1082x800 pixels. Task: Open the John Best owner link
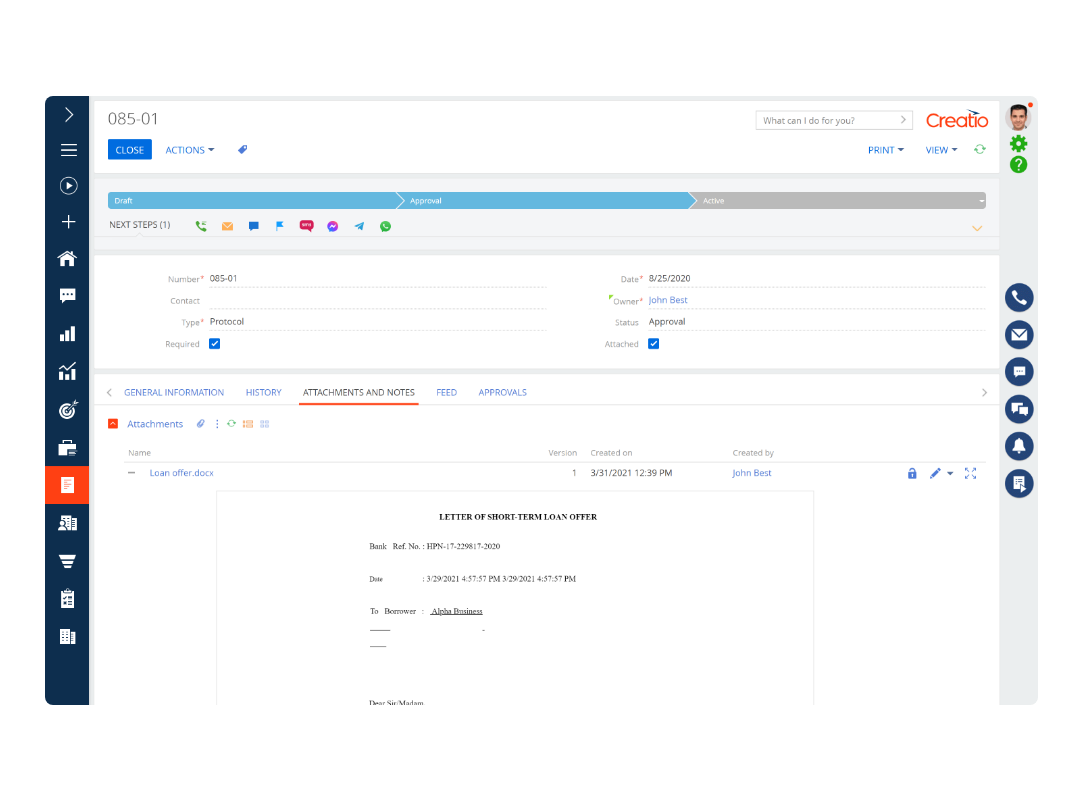pos(668,300)
